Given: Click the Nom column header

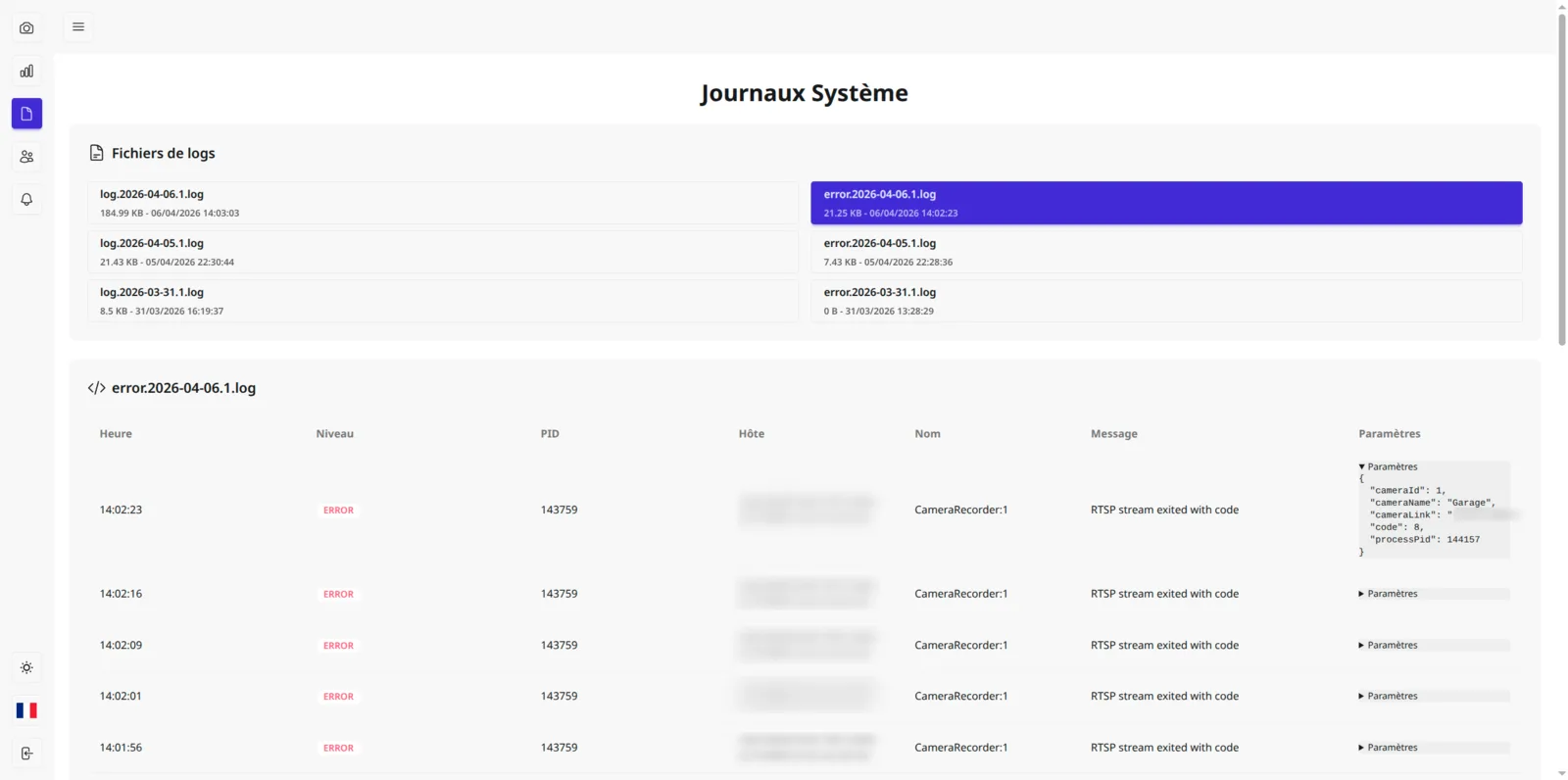Looking at the screenshot, I should [x=927, y=433].
